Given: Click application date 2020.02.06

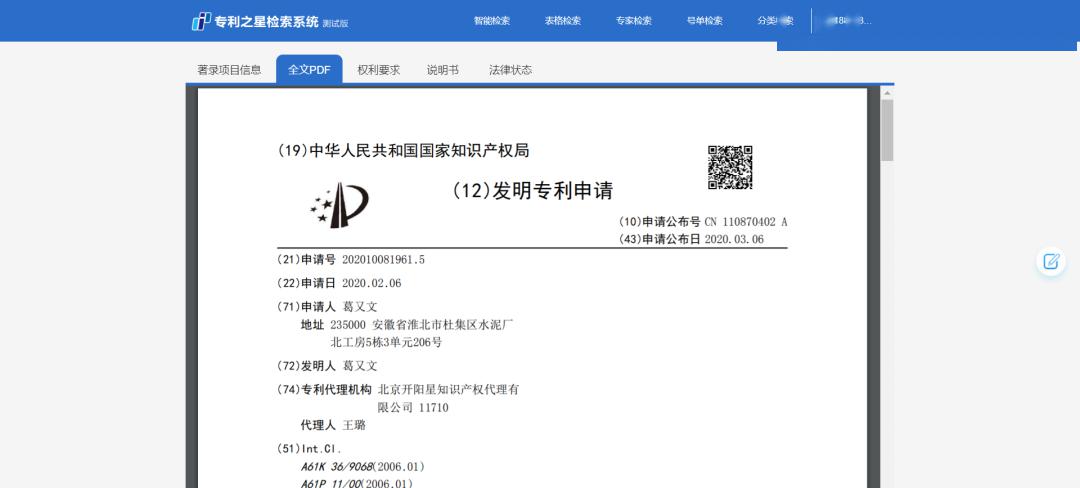Looking at the screenshot, I should [x=371, y=283].
